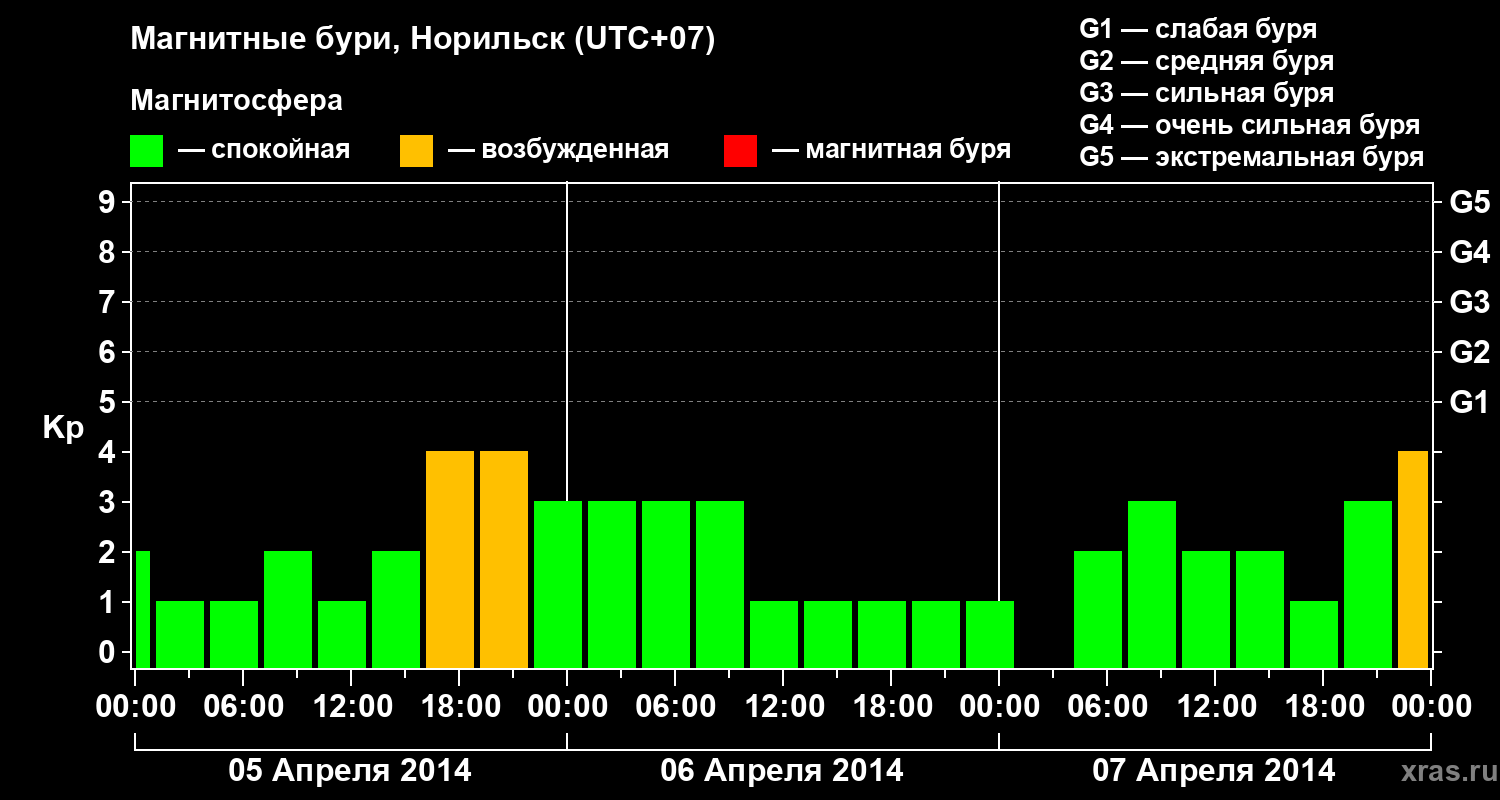Click the Kp 2 bar above 12:00 on 07 April

(x=1206, y=610)
